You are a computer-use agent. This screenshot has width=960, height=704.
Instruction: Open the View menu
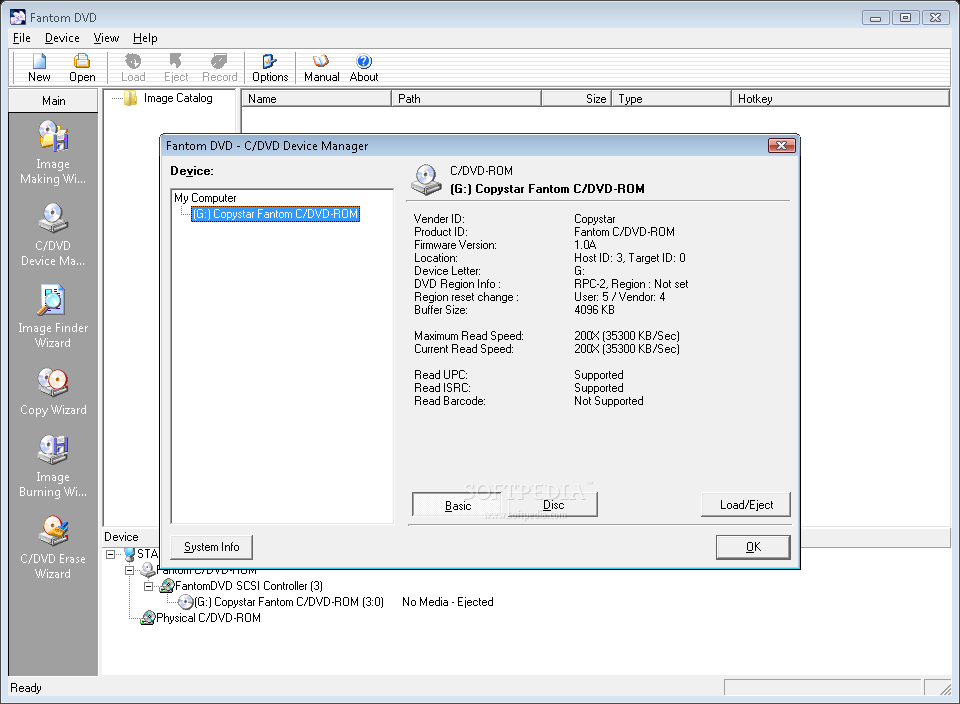click(106, 38)
